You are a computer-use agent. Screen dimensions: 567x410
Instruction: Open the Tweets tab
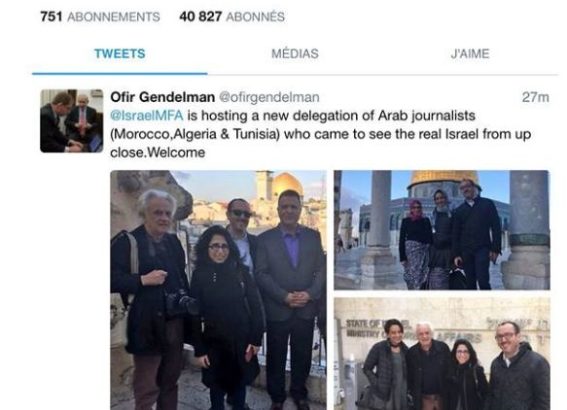[x=120, y=54]
